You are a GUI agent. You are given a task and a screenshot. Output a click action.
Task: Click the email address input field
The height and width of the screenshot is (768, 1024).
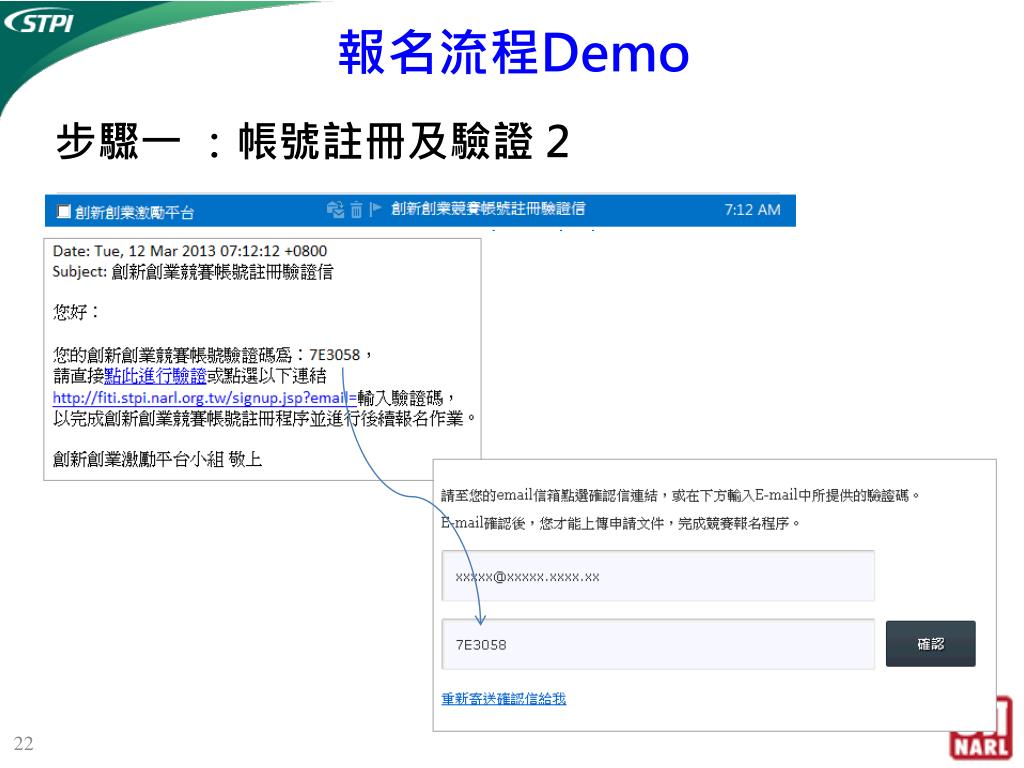[x=658, y=576]
